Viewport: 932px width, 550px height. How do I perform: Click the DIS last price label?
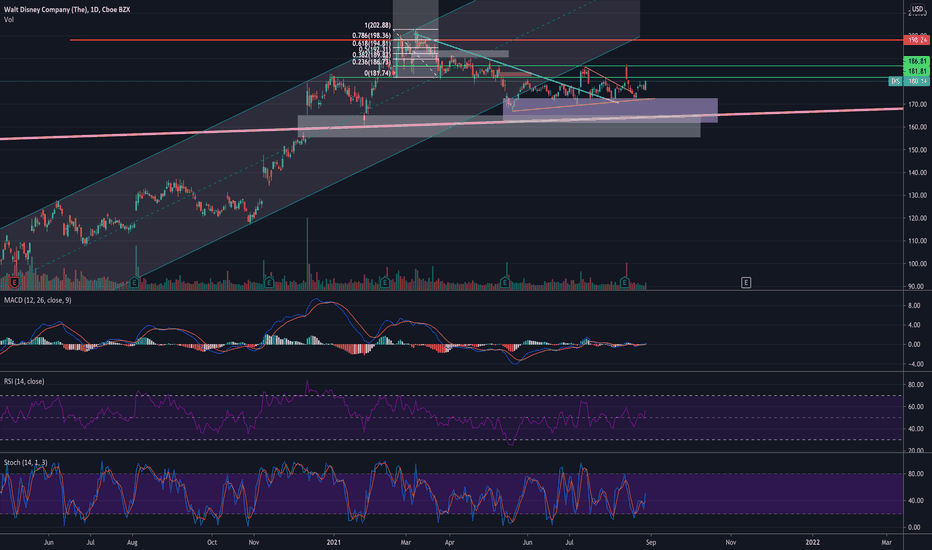coord(909,81)
